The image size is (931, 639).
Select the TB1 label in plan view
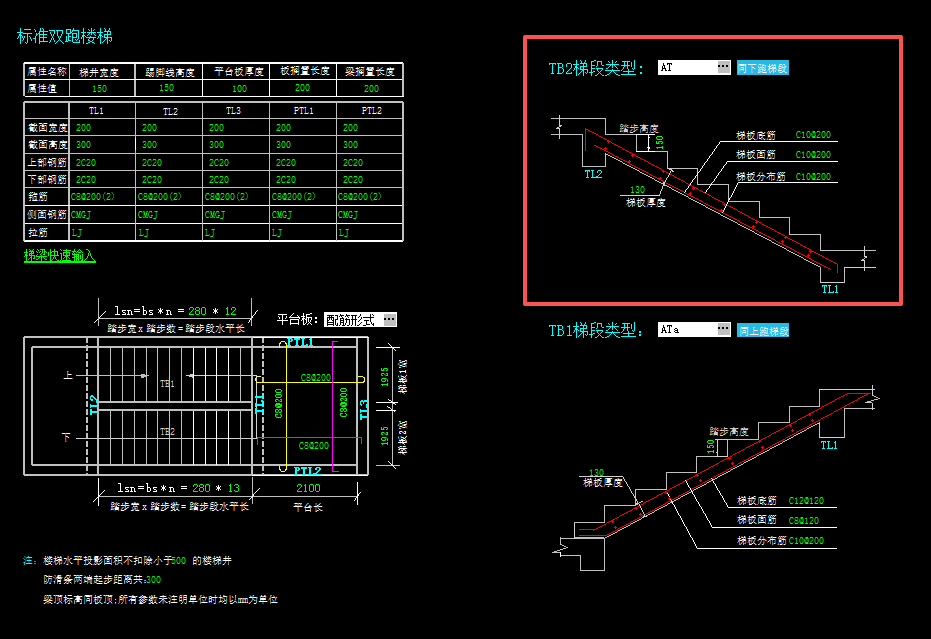[167, 384]
